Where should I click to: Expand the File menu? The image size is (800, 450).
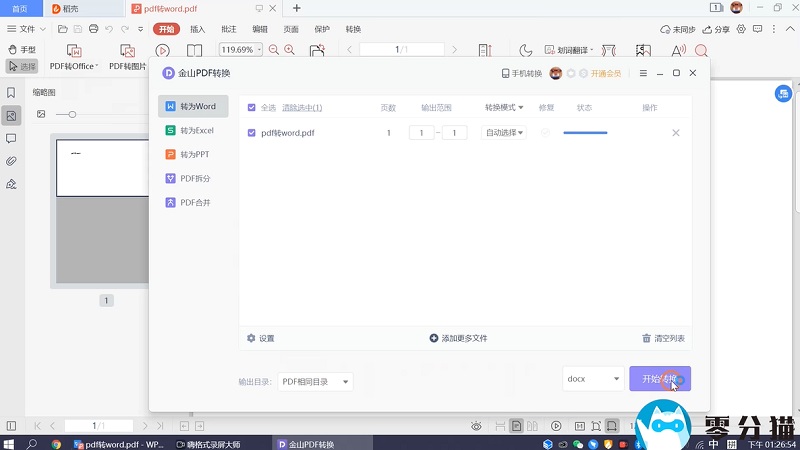pyautogui.click(x=26, y=29)
